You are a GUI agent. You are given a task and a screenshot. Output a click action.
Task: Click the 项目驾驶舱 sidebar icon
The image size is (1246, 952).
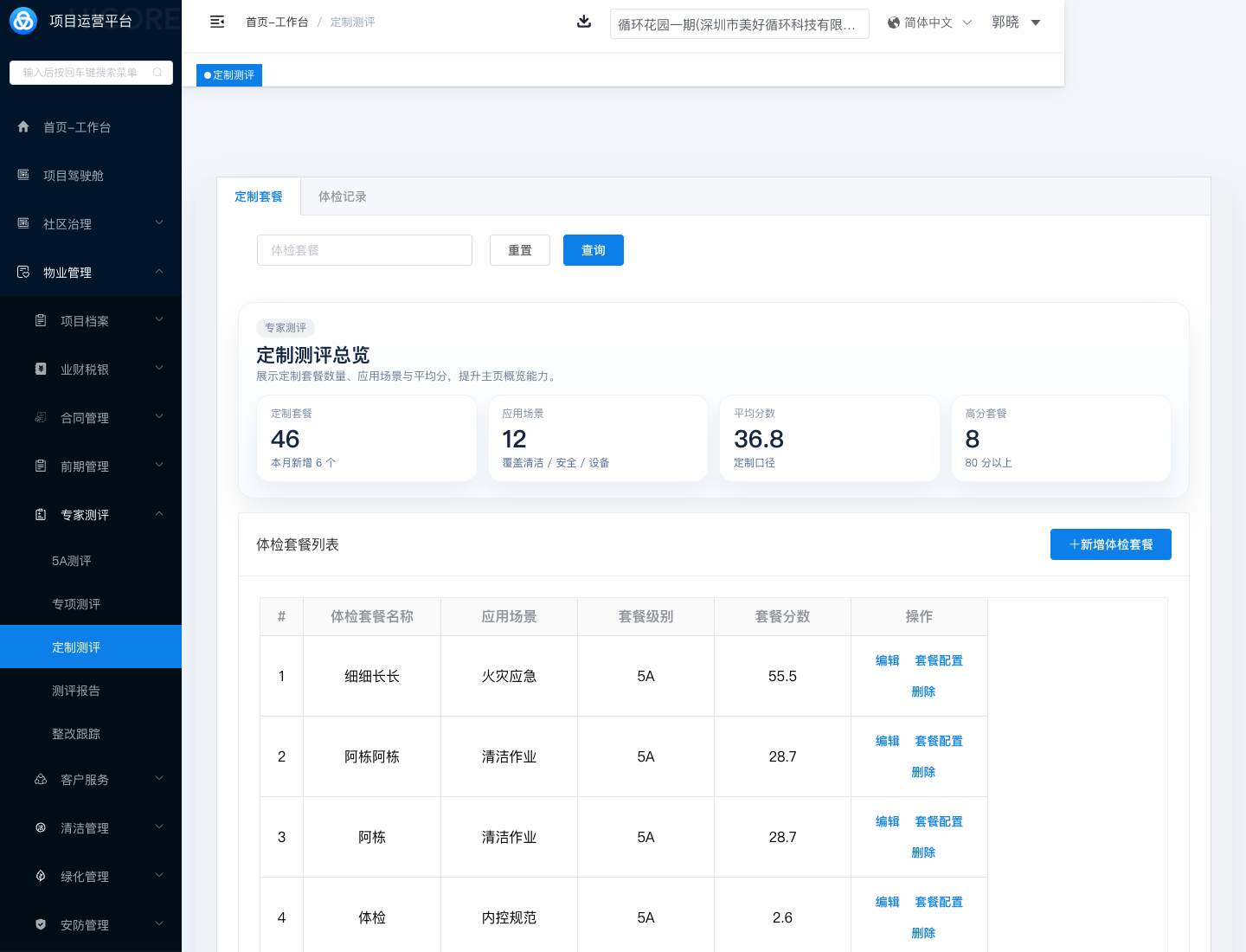click(x=23, y=175)
